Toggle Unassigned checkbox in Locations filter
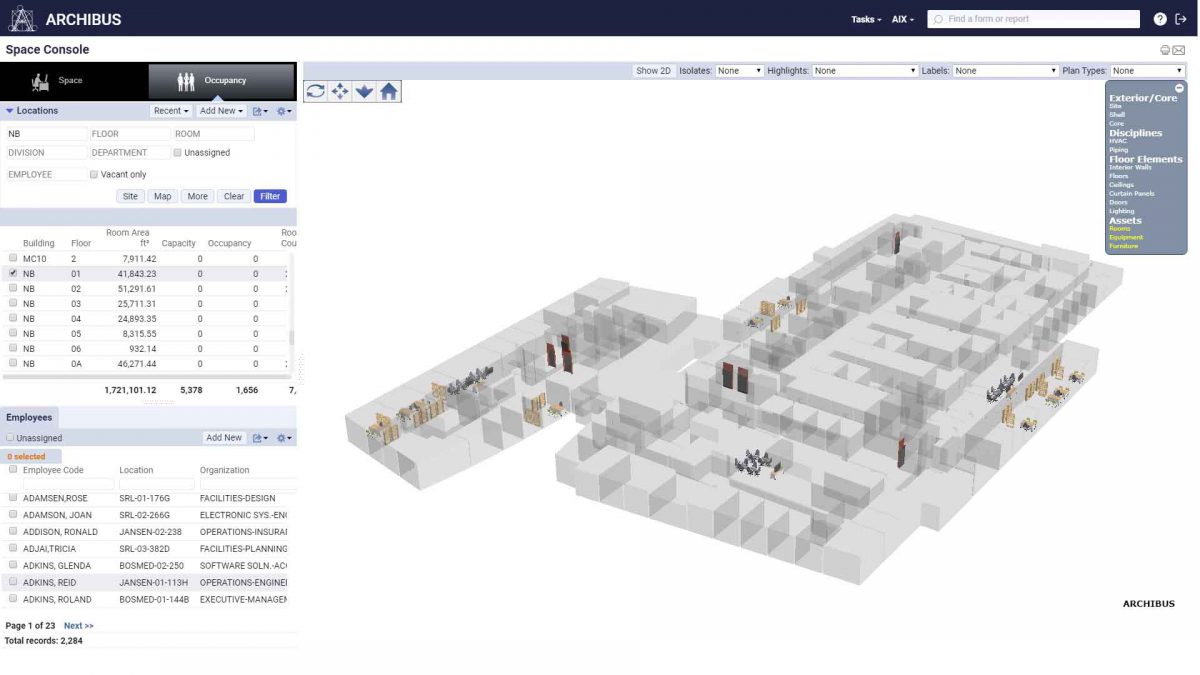 click(x=177, y=153)
